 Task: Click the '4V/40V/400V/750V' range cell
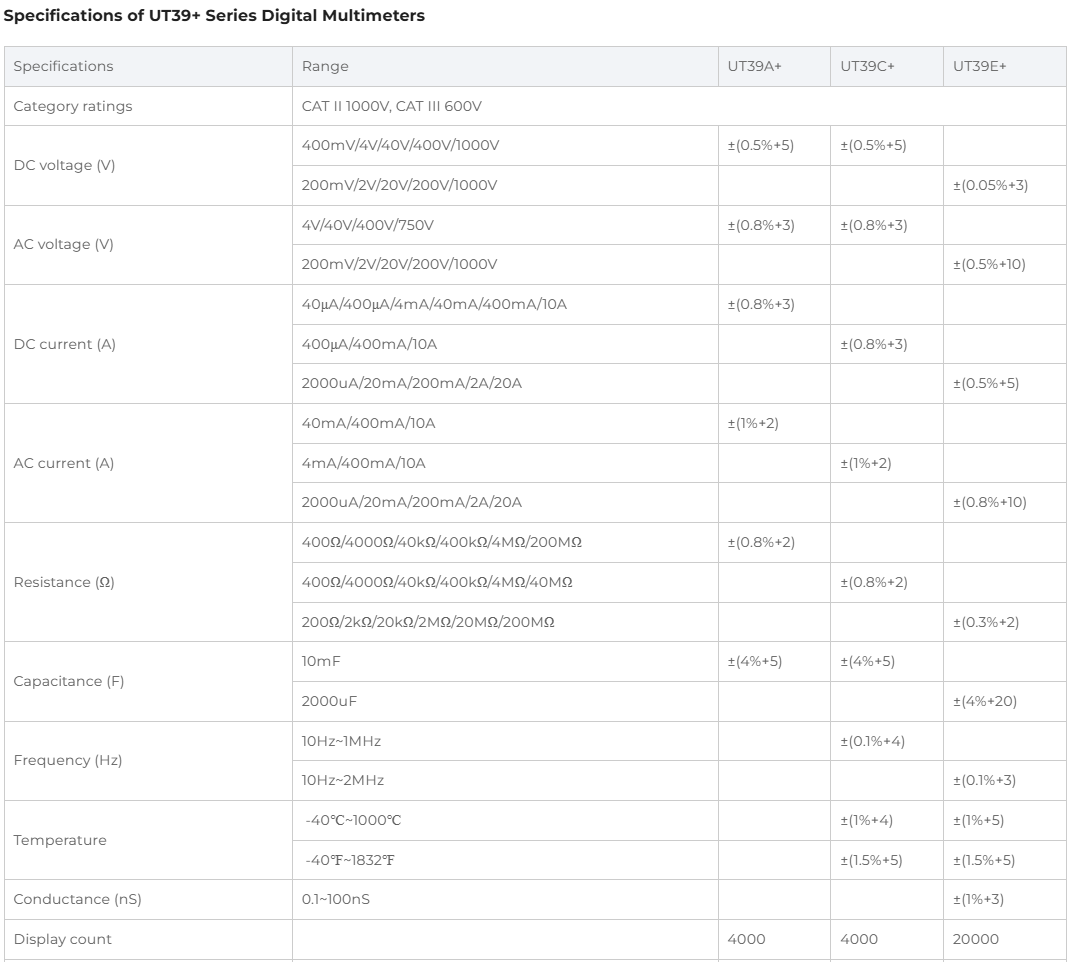pyautogui.click(x=505, y=225)
